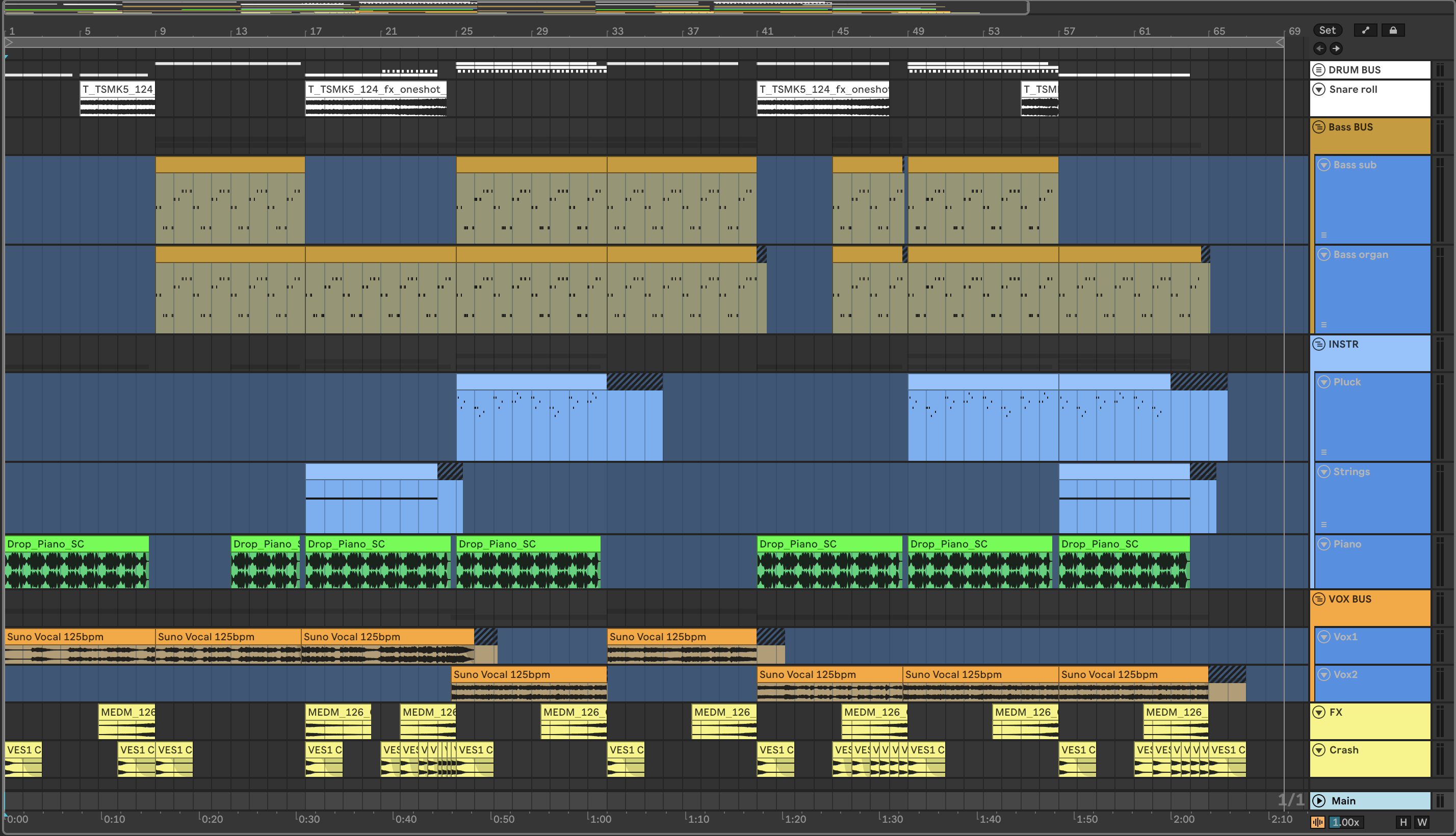Jump to next locator arrow
Viewport: 1456px width, 836px height.
(x=1337, y=49)
